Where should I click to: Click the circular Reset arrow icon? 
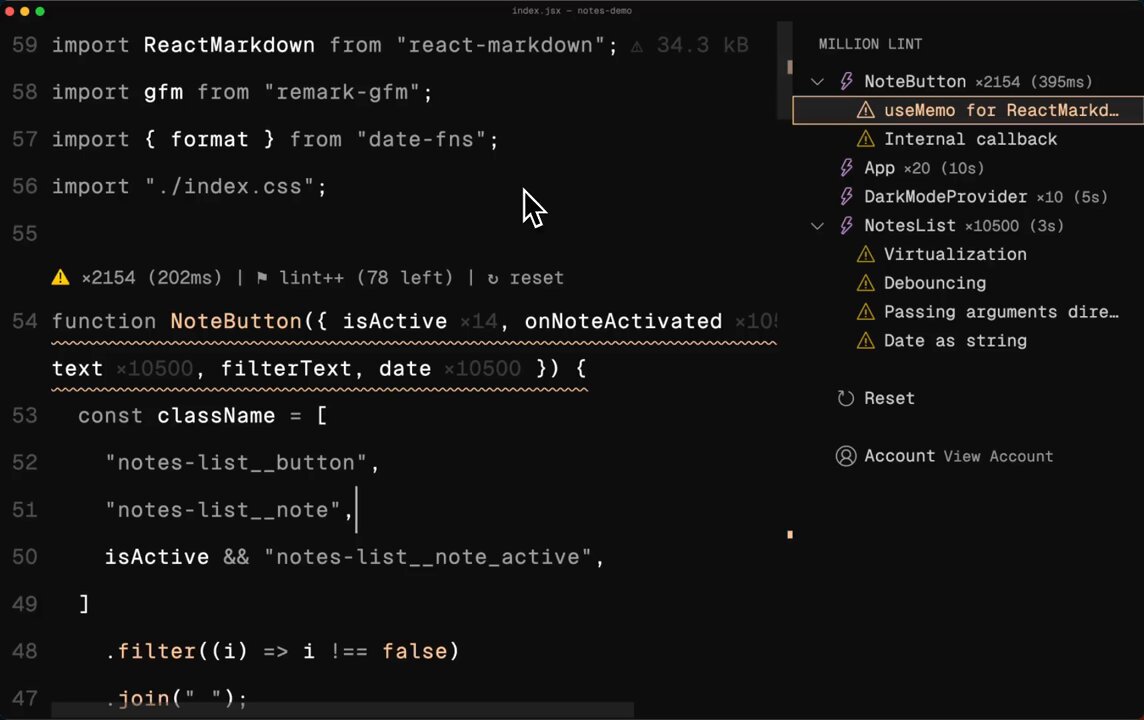coord(846,398)
